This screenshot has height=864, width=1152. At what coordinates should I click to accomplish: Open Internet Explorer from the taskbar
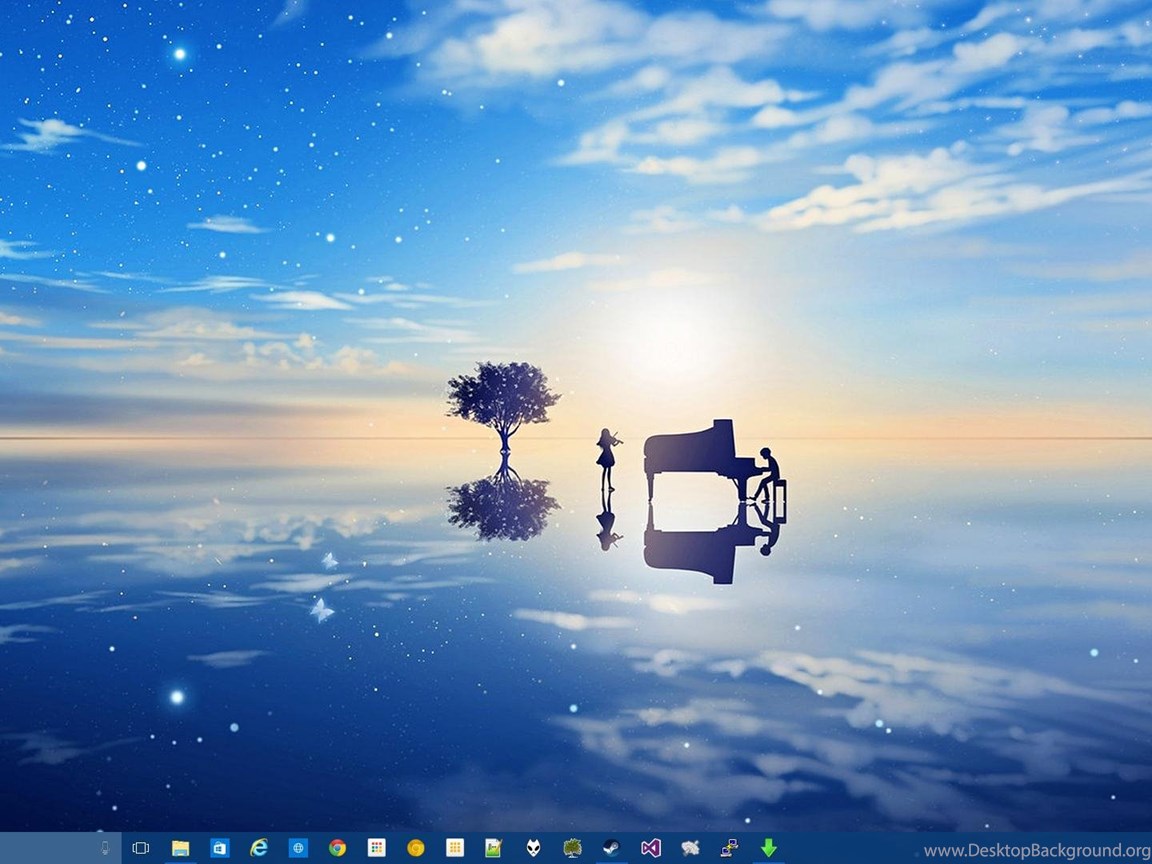(259, 849)
